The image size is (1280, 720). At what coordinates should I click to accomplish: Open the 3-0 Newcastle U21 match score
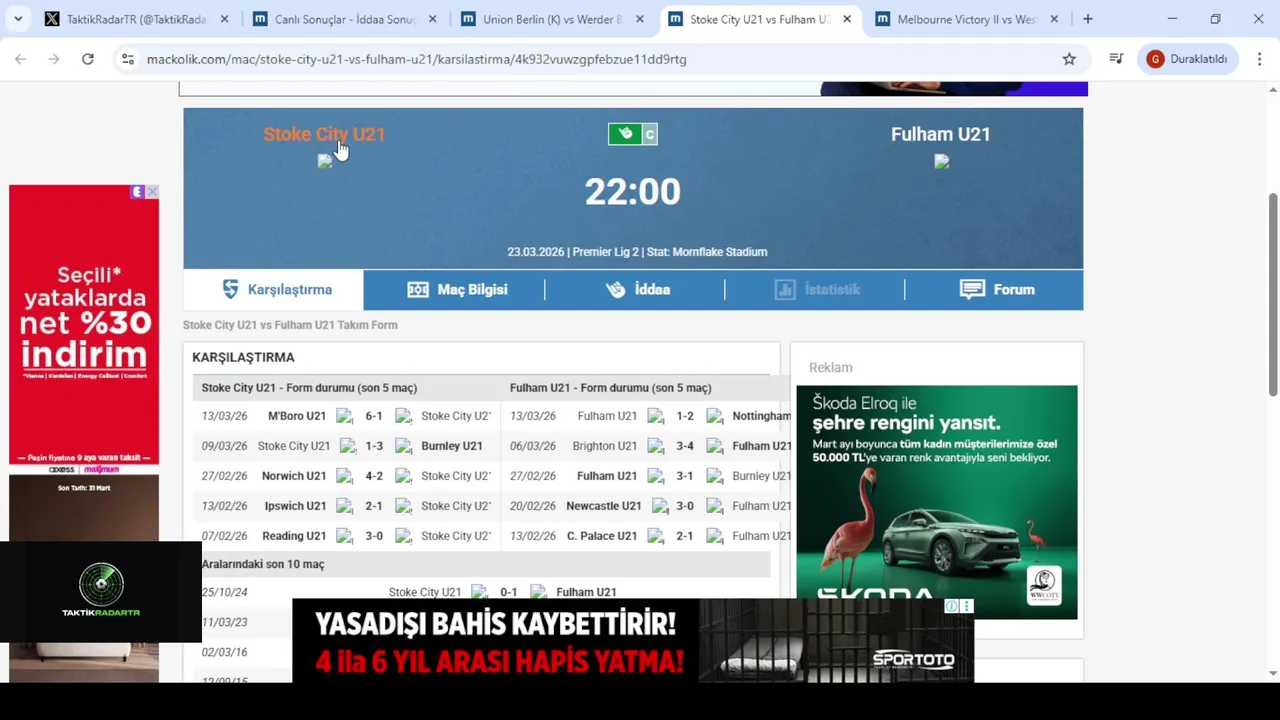[685, 506]
